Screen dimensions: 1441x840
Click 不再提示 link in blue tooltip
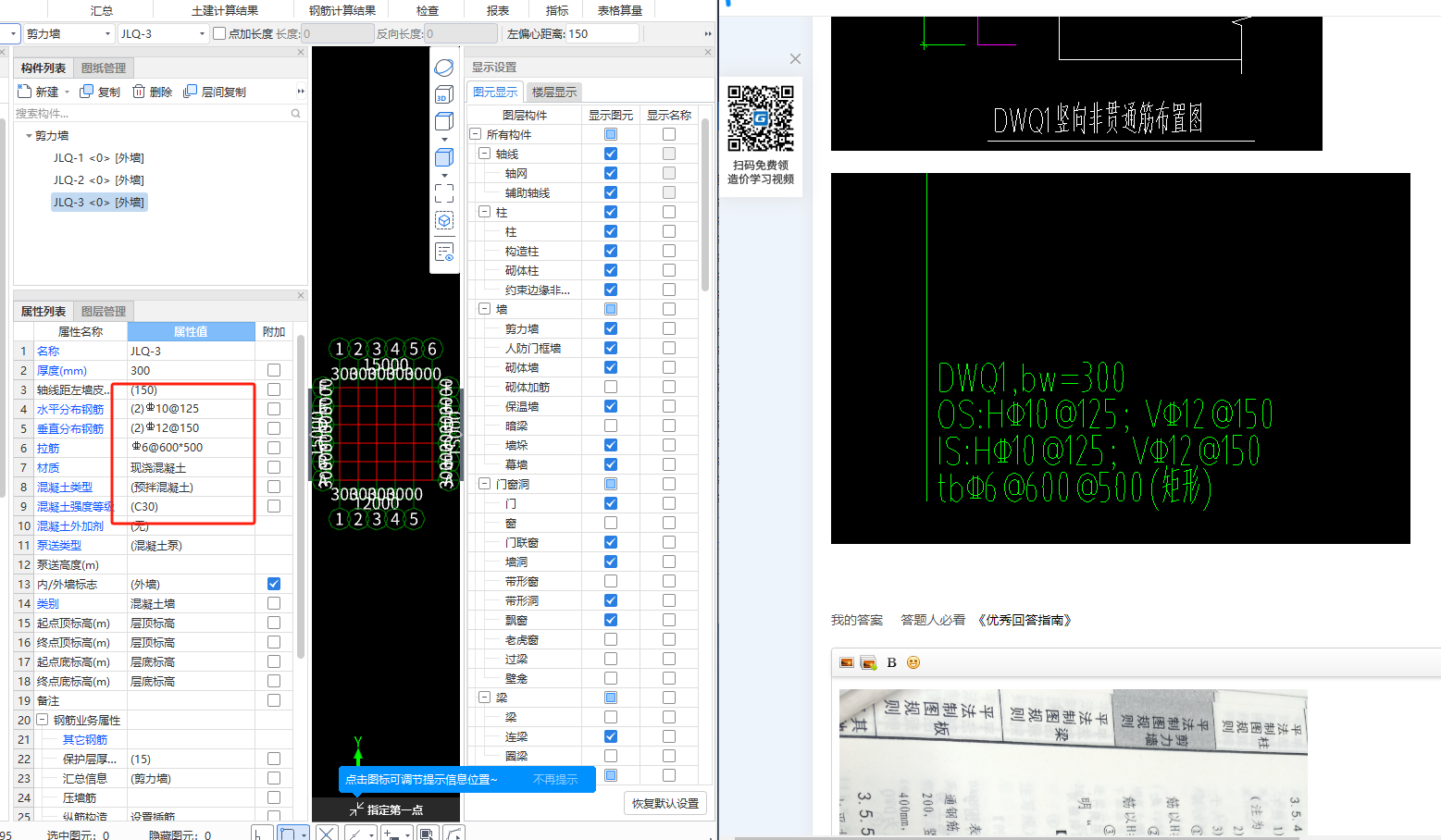555,780
